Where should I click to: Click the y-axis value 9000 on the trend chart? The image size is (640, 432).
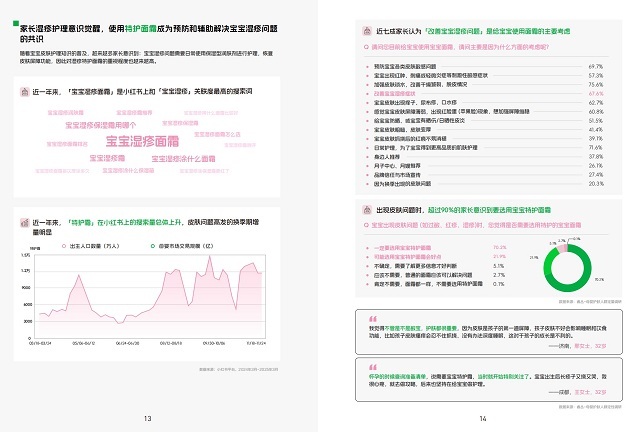[x=26, y=287]
